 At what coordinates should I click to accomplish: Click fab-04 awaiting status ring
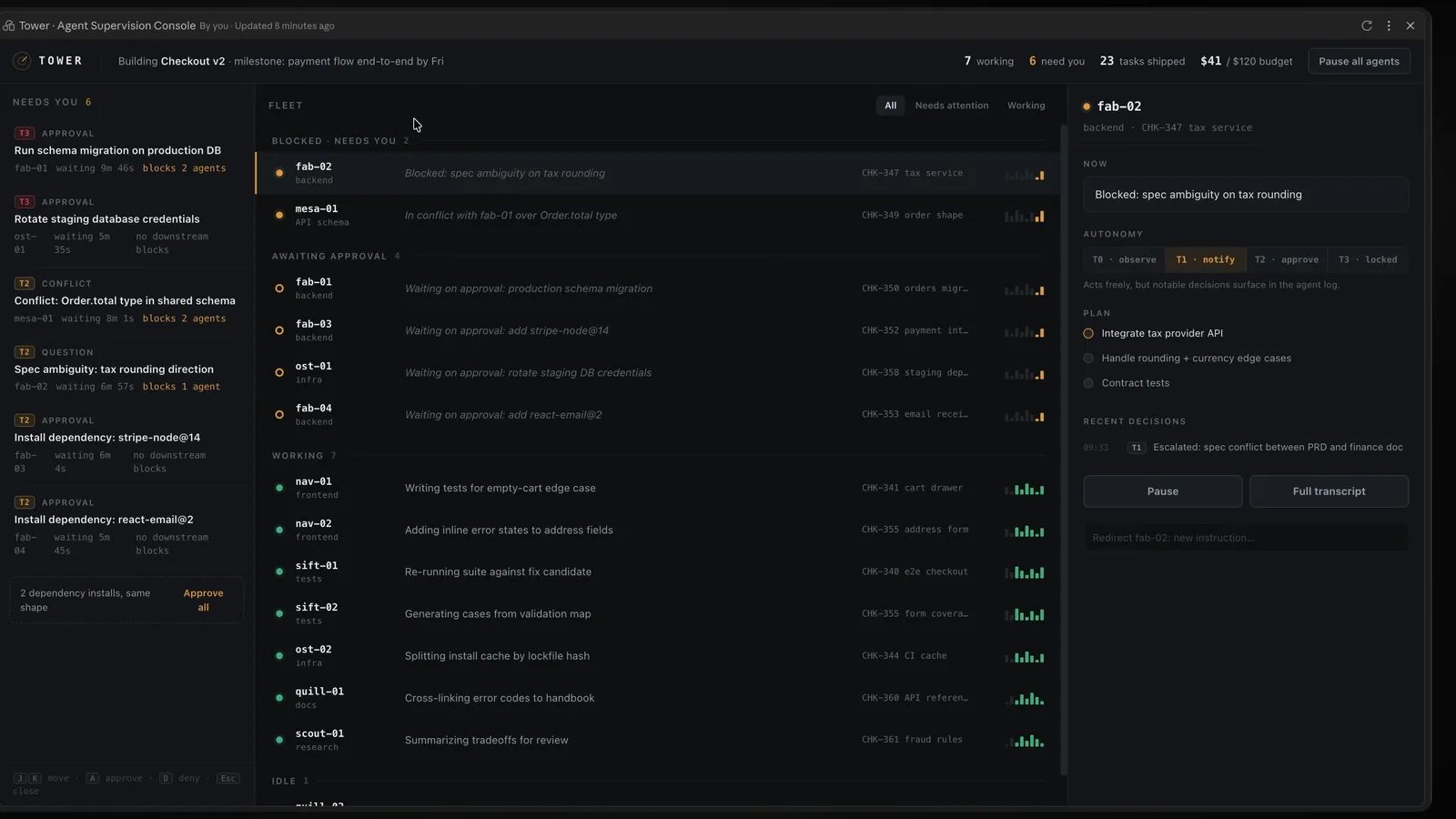click(279, 415)
